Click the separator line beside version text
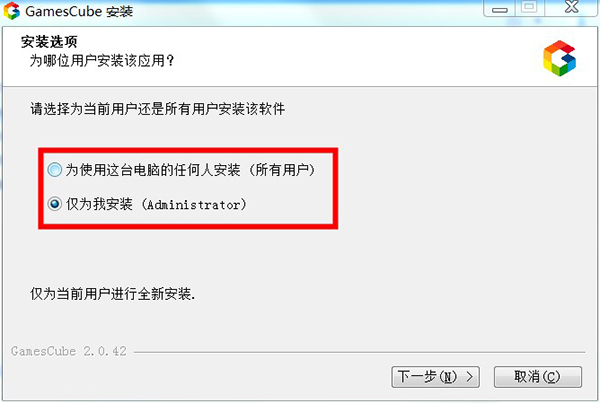600x403 pixels. point(360,352)
